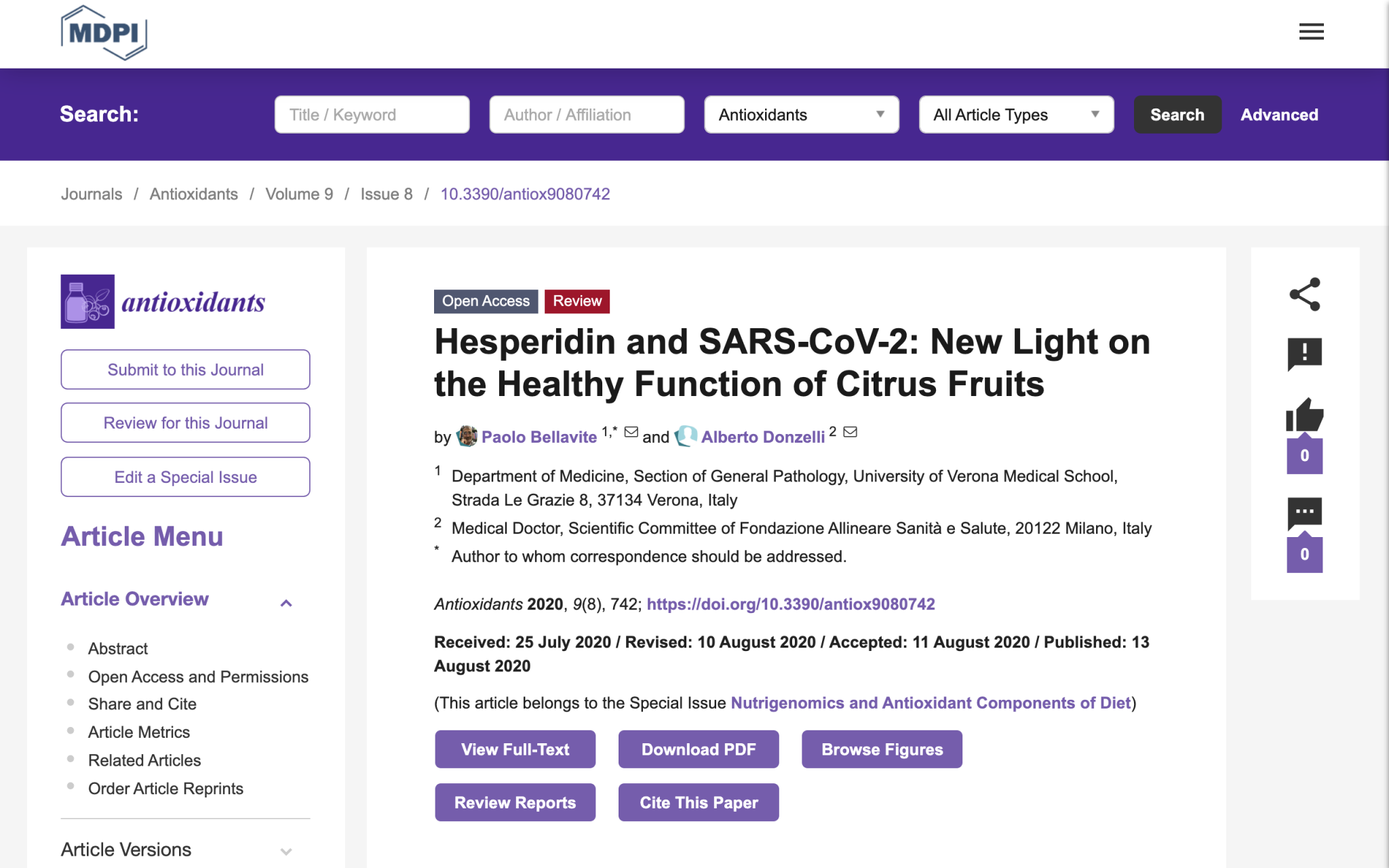Open the Antioxidants journal dropdown

coord(802,115)
